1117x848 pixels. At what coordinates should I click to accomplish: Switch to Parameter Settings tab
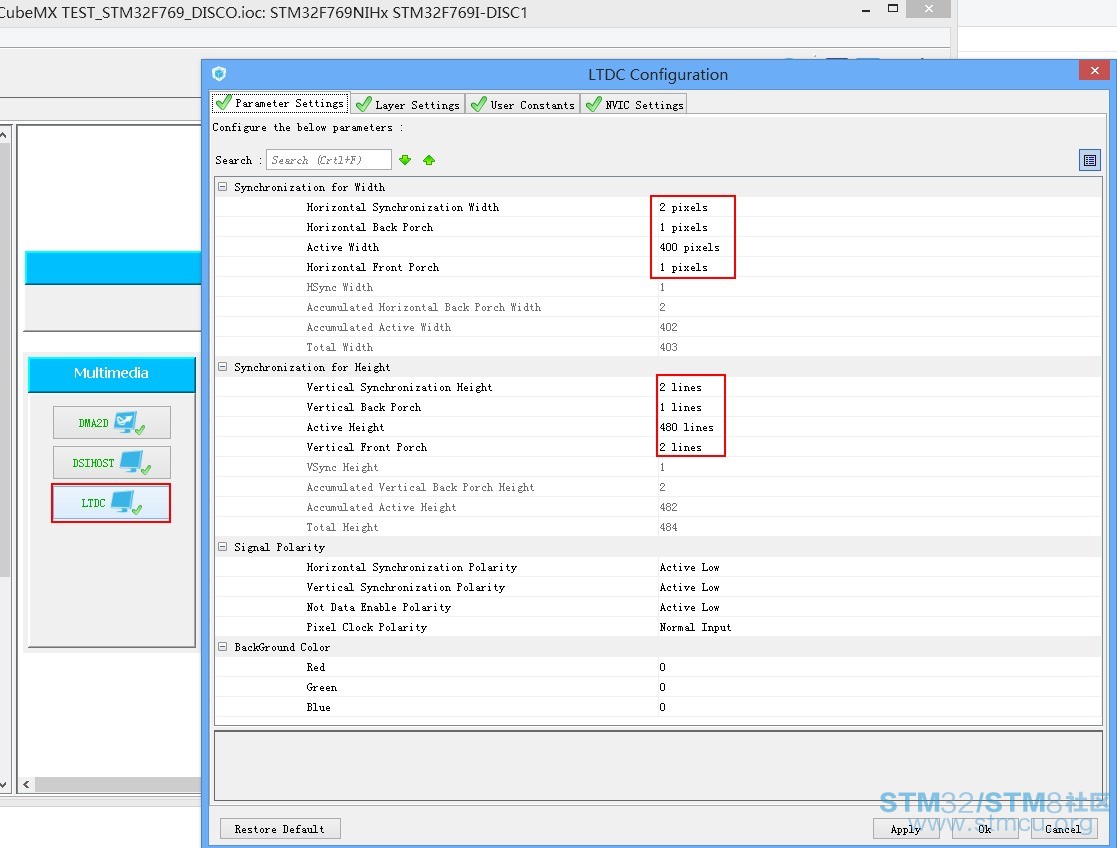[x=281, y=103]
